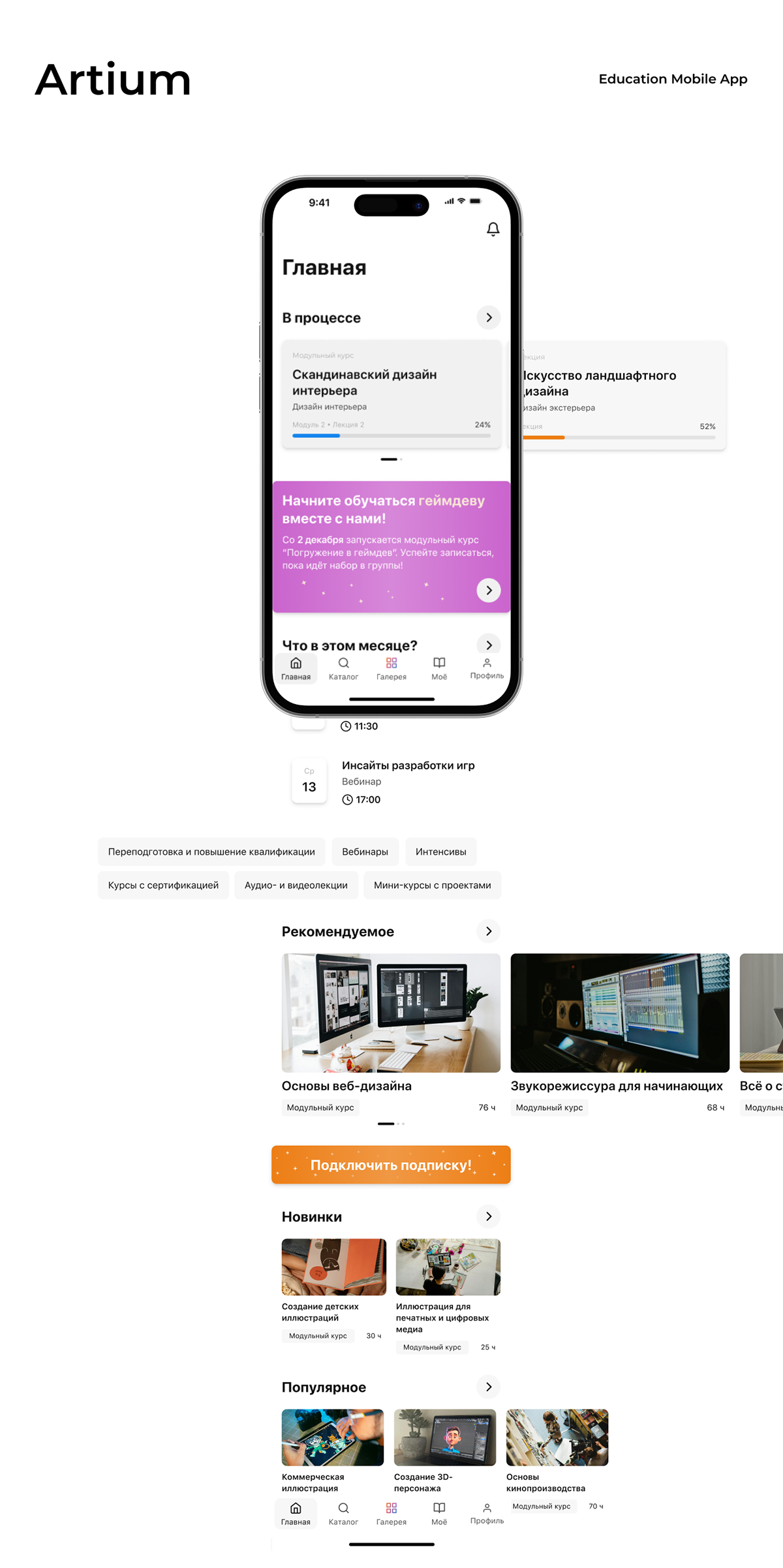Open Каталог search icon in phone nav bar
Image resolution: width=783 pixels, height=1568 pixels.
click(x=343, y=663)
